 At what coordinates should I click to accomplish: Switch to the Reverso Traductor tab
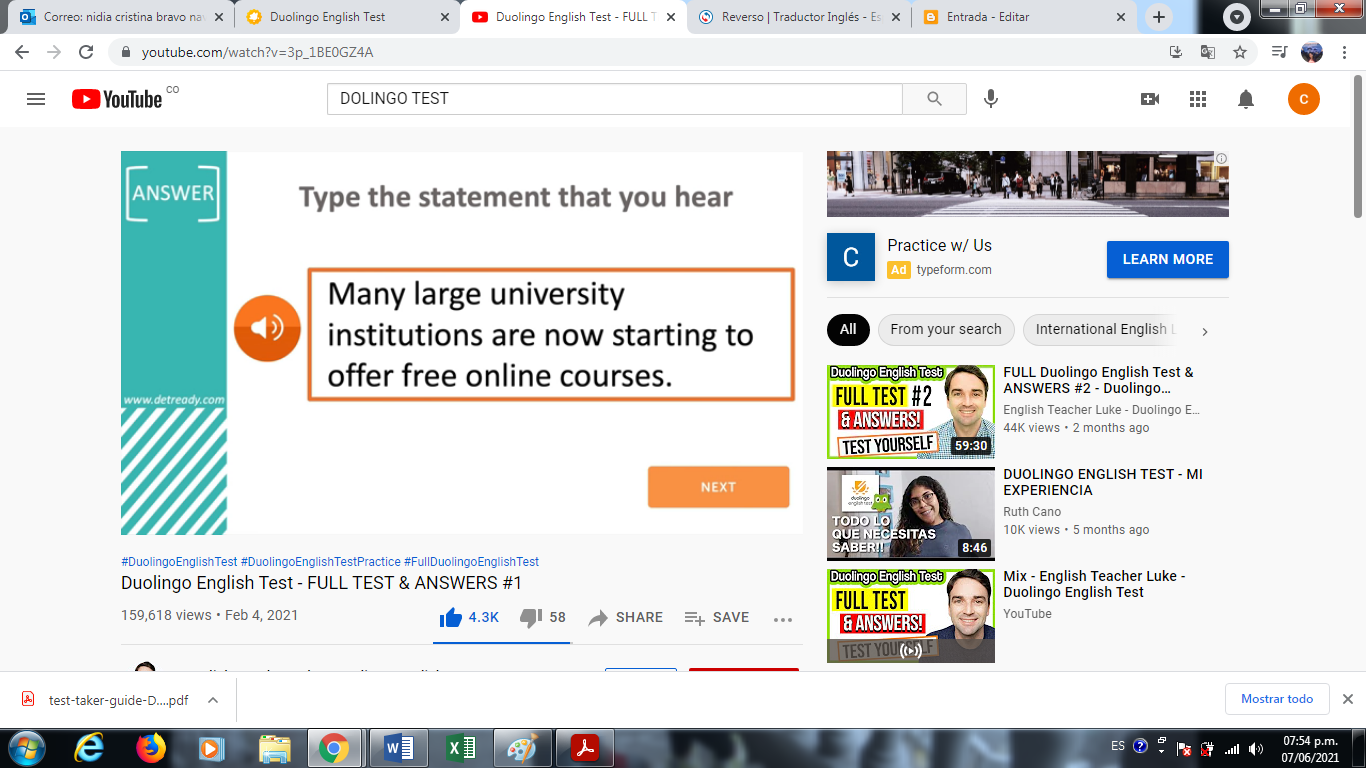coord(800,17)
